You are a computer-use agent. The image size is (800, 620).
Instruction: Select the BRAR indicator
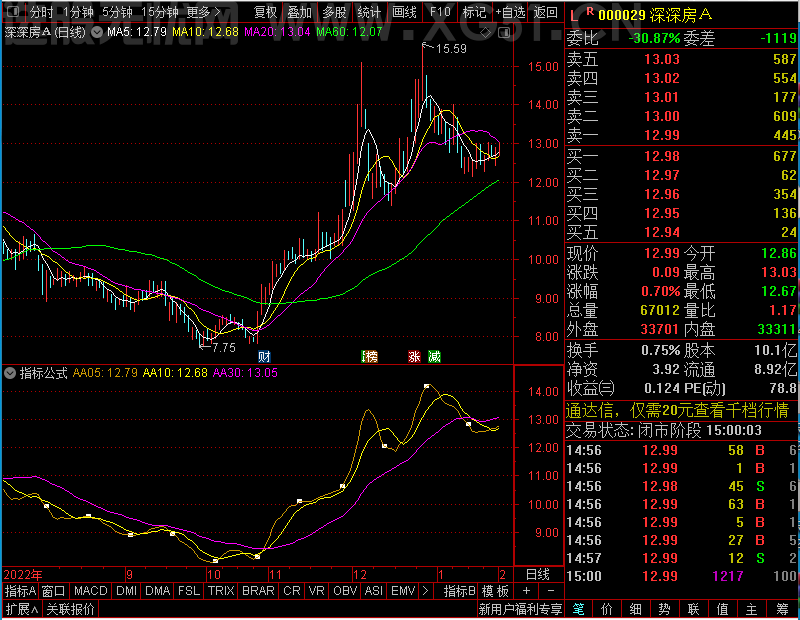coord(258,591)
